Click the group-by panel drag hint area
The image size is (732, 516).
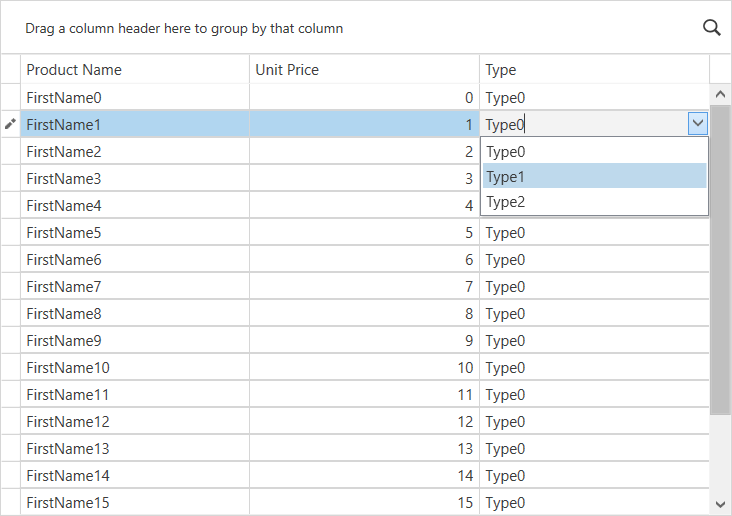click(184, 28)
